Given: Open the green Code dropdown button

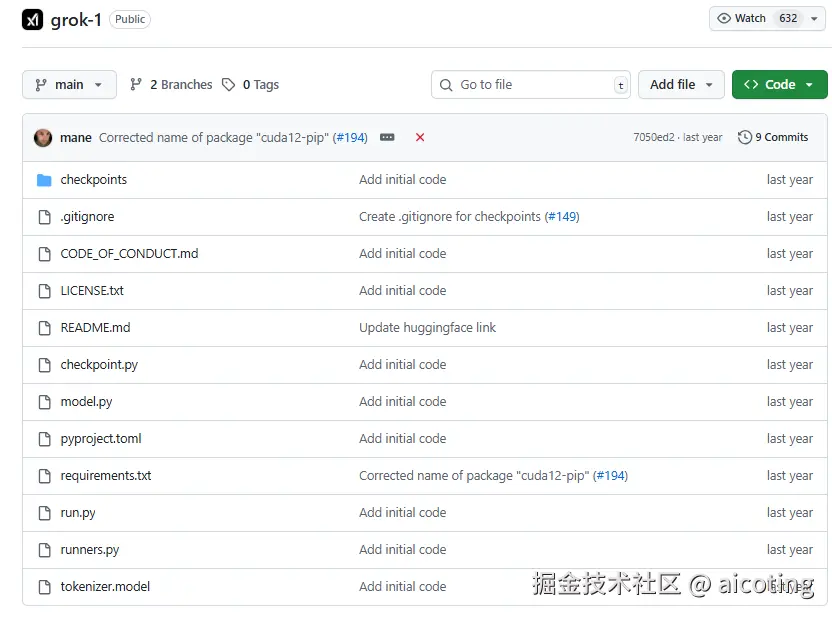Looking at the screenshot, I should click(x=779, y=85).
